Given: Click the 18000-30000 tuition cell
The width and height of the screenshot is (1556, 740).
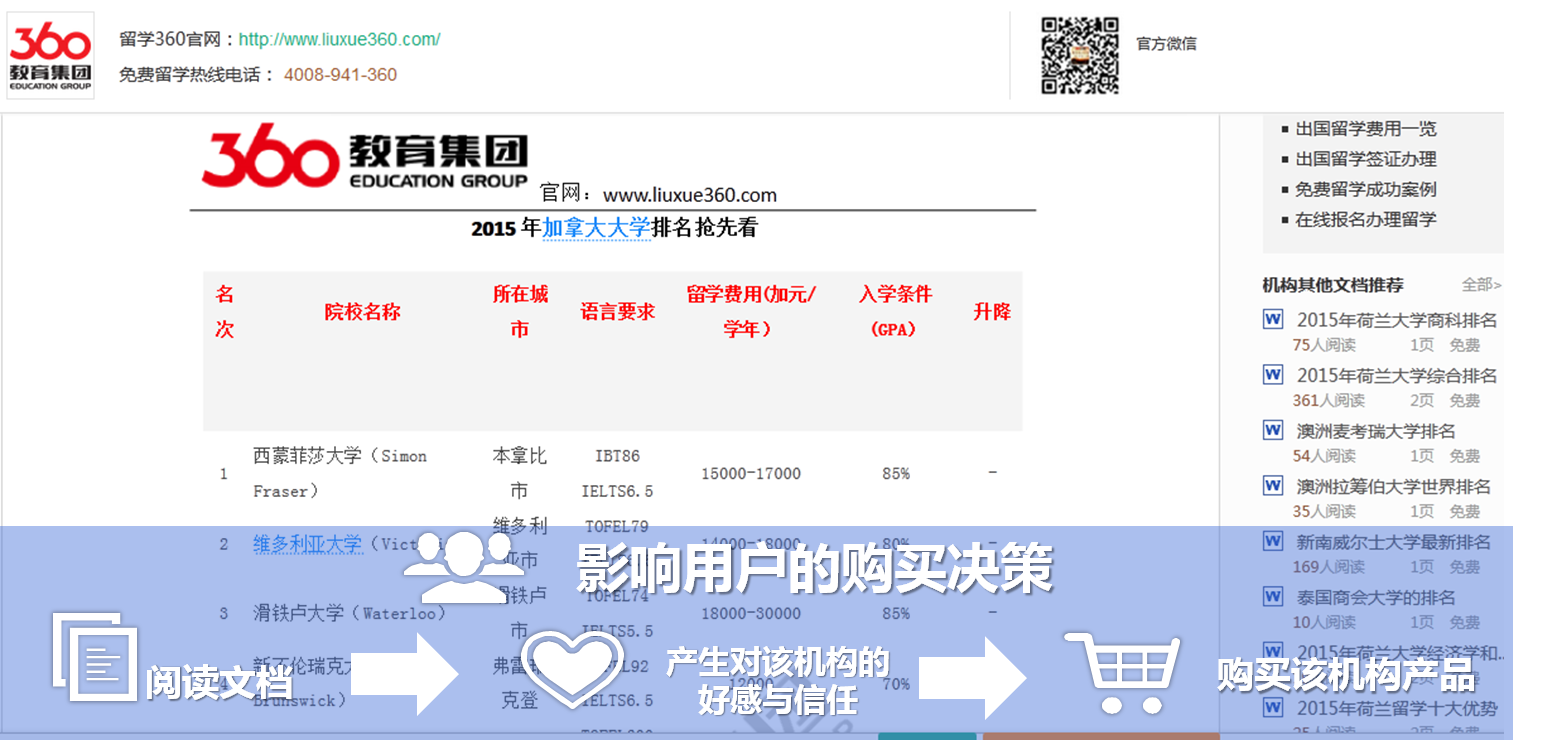Looking at the screenshot, I should click(x=751, y=613).
